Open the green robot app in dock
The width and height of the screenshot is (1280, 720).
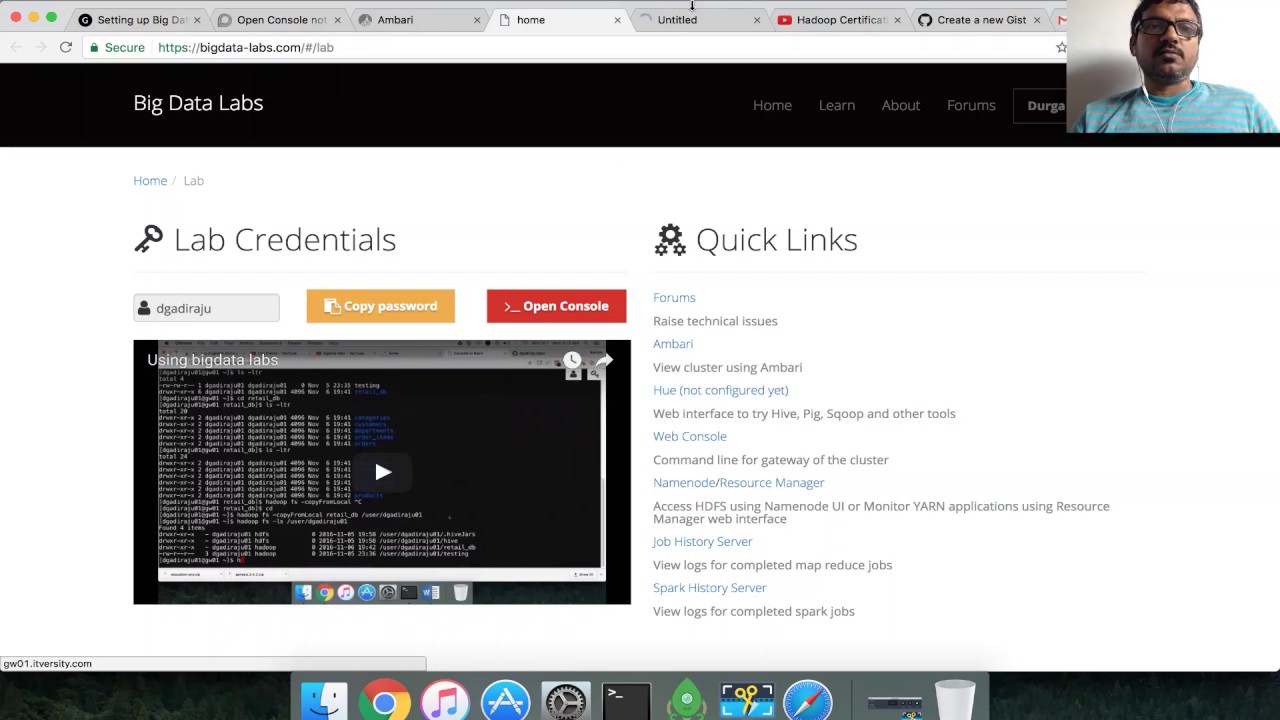click(x=687, y=701)
